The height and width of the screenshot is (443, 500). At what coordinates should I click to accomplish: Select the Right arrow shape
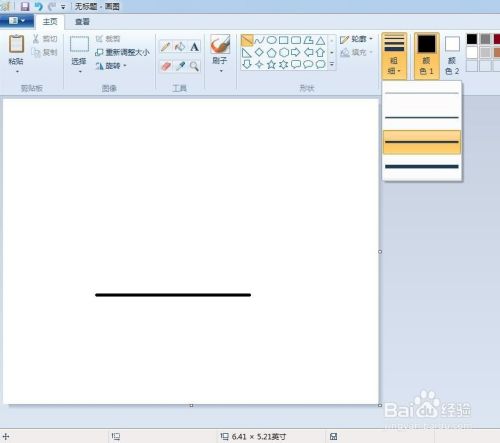[x=296, y=52]
